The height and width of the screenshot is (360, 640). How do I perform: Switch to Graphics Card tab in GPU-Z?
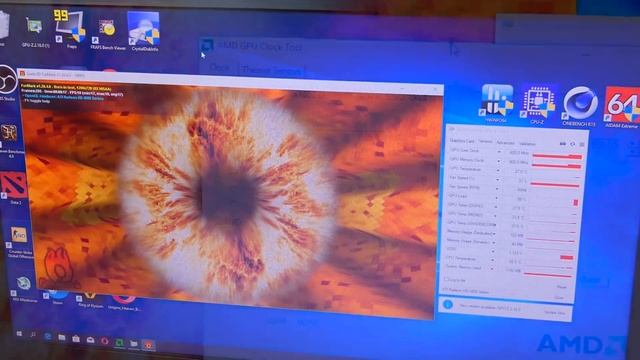[462, 141]
